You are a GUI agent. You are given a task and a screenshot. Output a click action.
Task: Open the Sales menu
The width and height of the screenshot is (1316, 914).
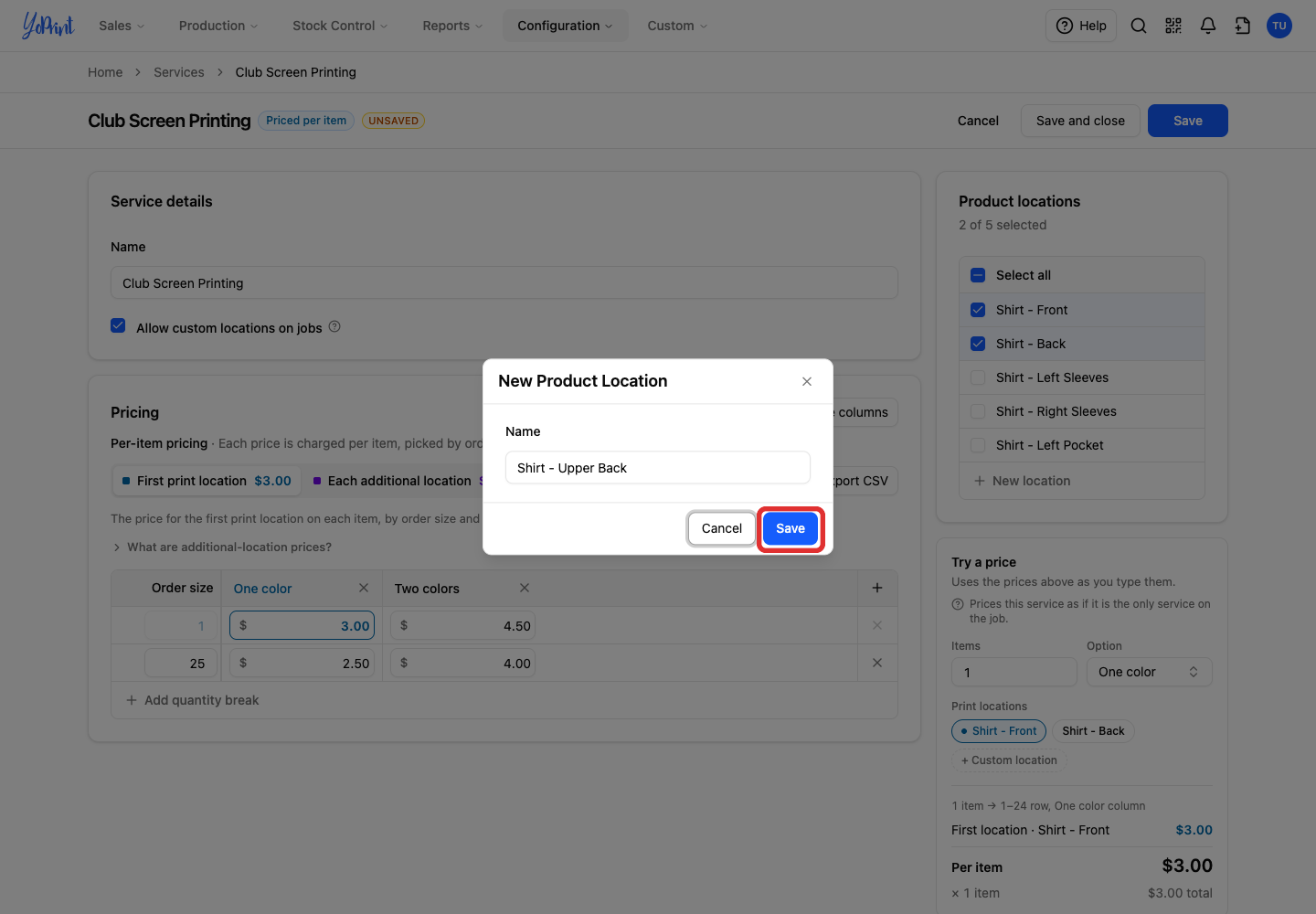(x=122, y=26)
